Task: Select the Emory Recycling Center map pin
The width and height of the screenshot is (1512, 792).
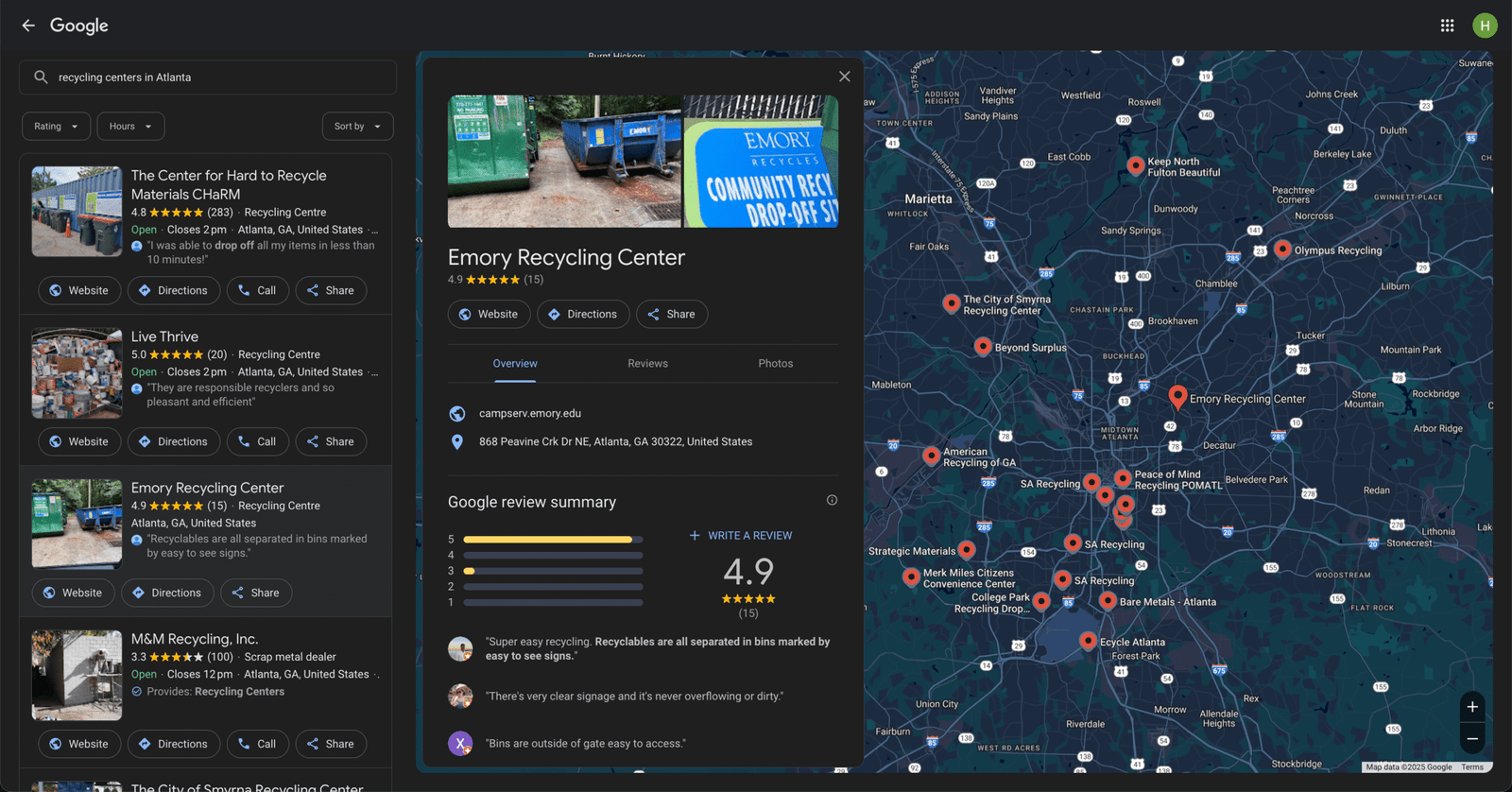Action: [1177, 397]
